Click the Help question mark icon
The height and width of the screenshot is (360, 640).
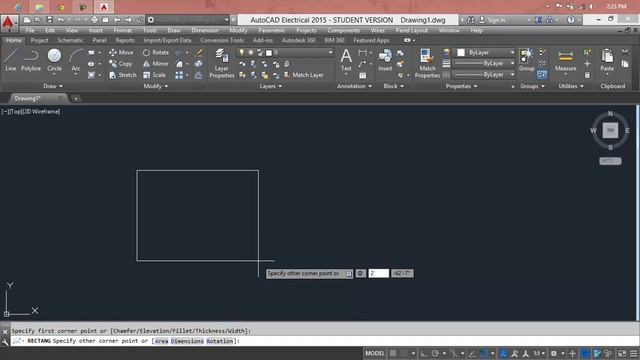pyautogui.click(x=571, y=20)
